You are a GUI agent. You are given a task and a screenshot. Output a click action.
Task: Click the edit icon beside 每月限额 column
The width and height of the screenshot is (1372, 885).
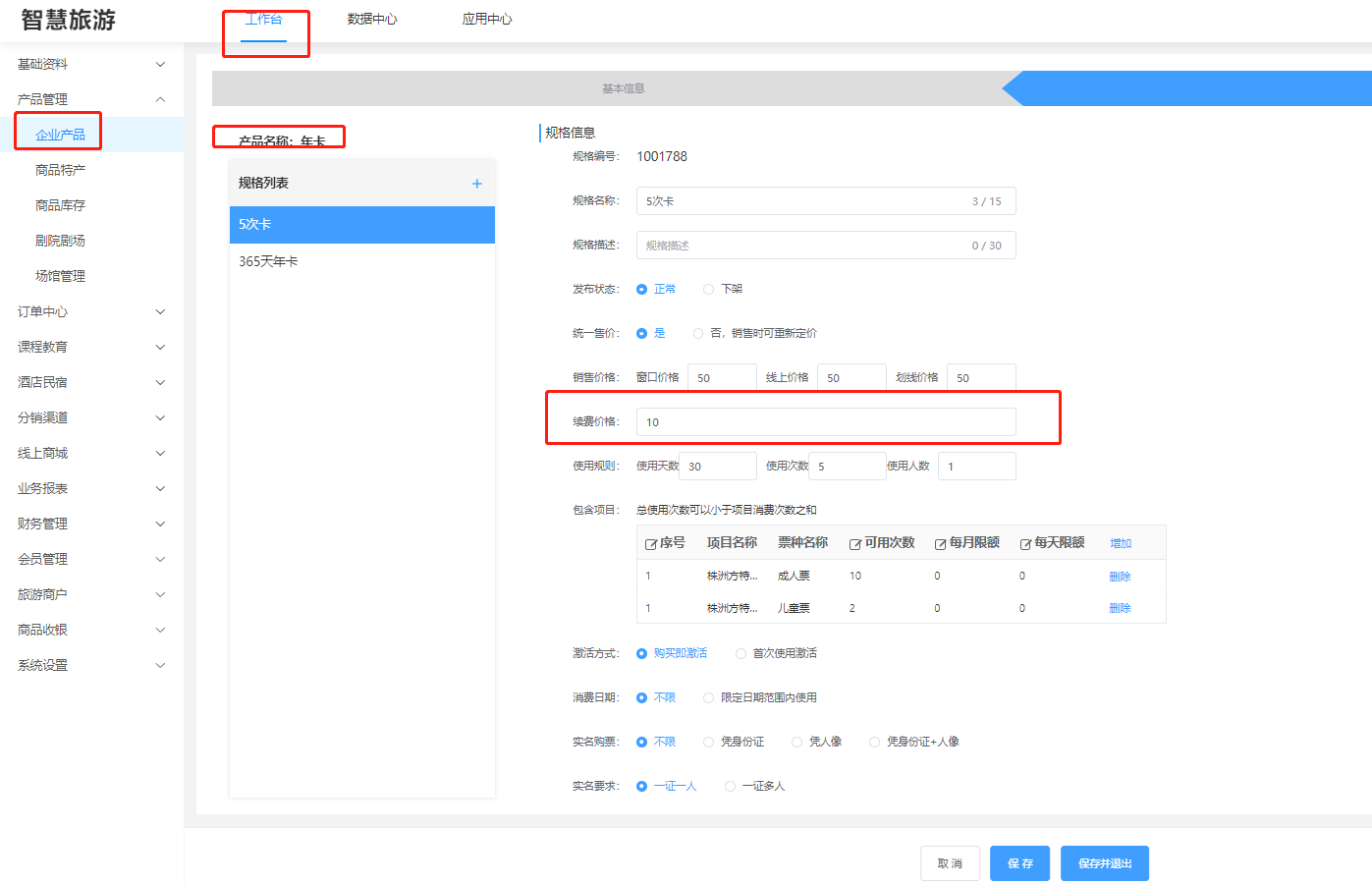[940, 544]
